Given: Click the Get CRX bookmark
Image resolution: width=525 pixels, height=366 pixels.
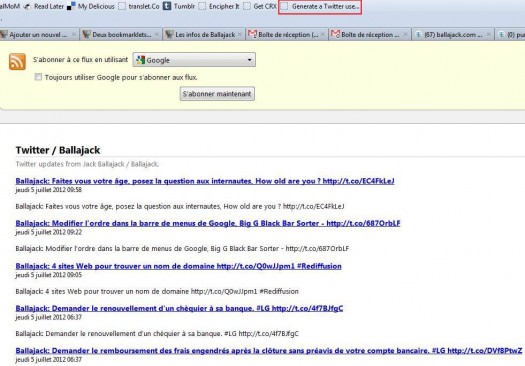Looking at the screenshot, I should [x=260, y=6].
